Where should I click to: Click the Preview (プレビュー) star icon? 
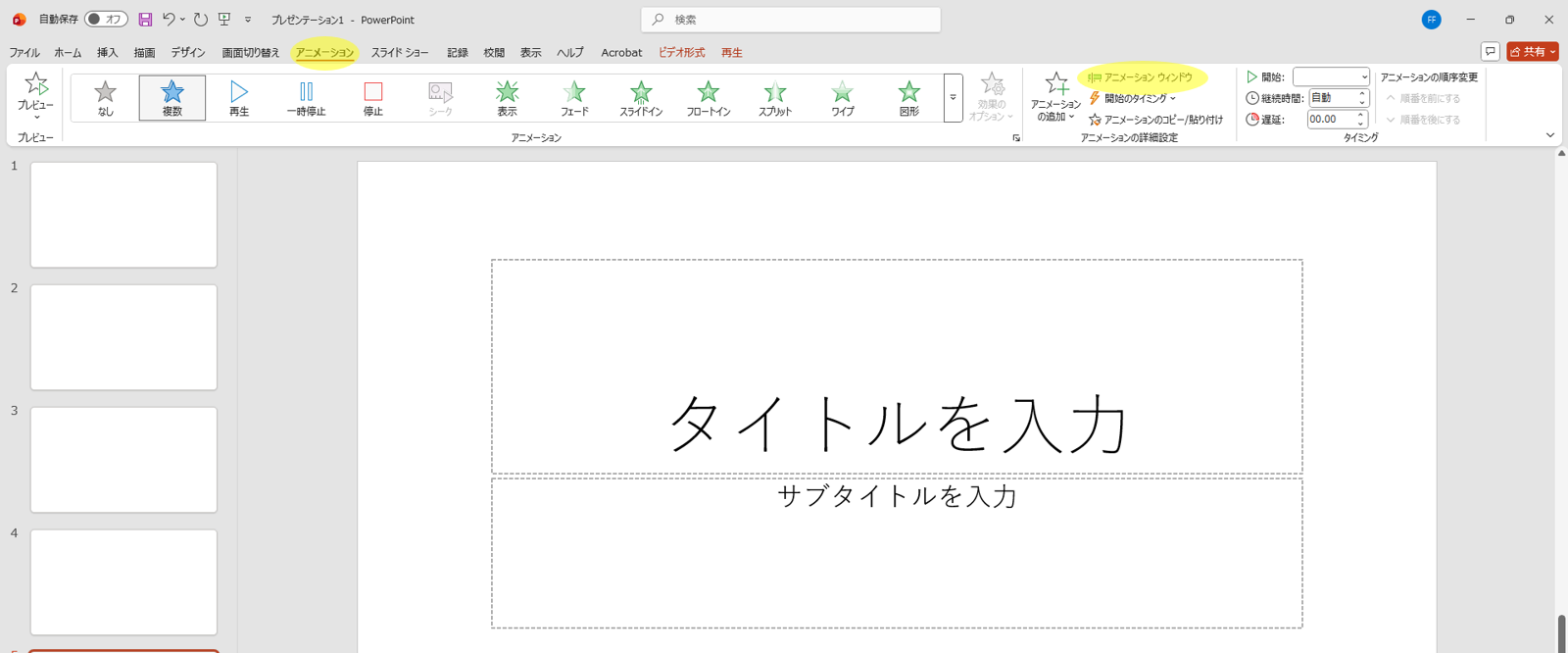35,85
